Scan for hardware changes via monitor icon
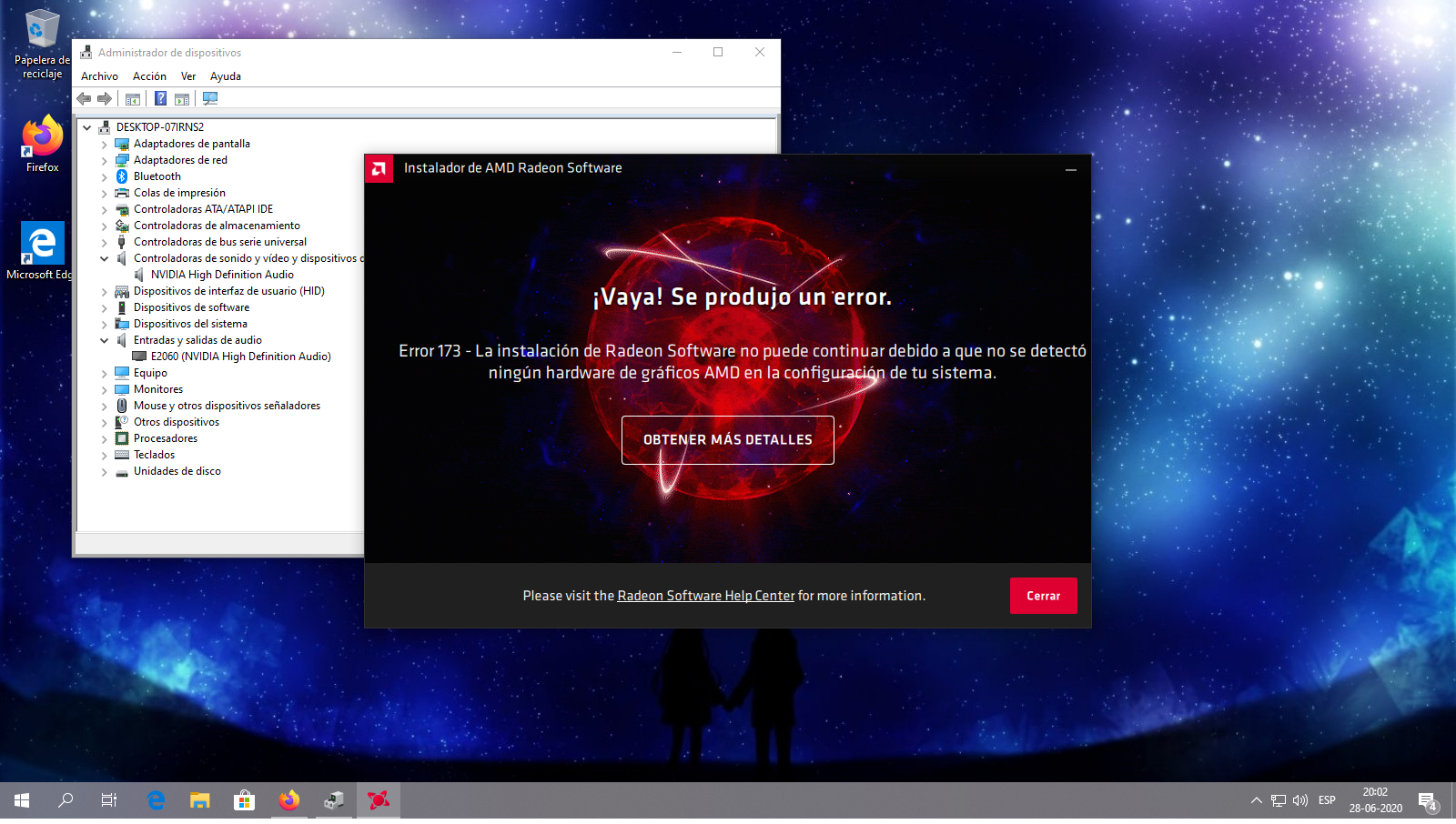Image resolution: width=1456 pixels, height=824 pixels. click(210, 98)
